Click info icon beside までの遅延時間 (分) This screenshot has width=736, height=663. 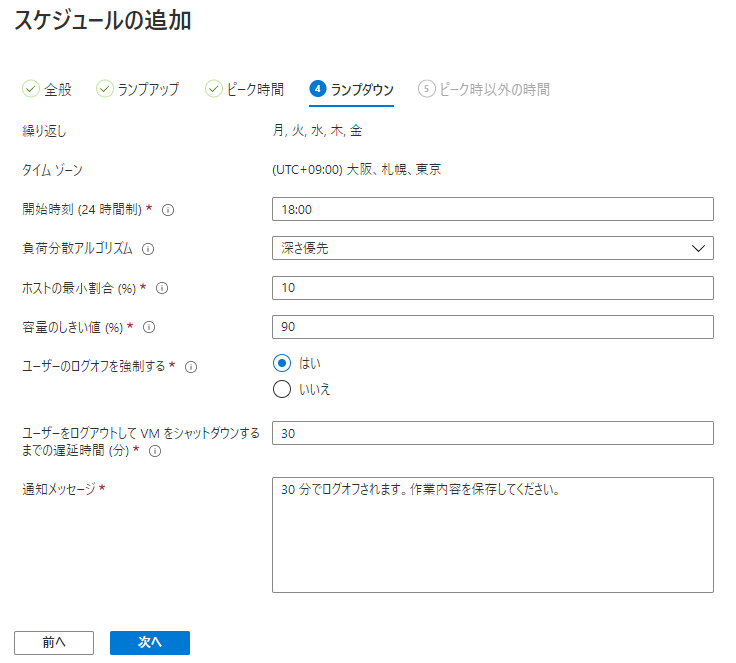point(154,451)
